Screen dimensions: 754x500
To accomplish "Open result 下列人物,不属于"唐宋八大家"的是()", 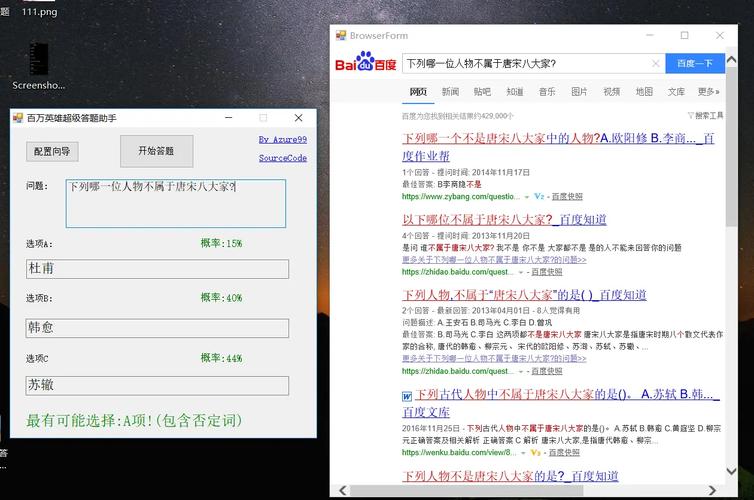I will 524,295.
